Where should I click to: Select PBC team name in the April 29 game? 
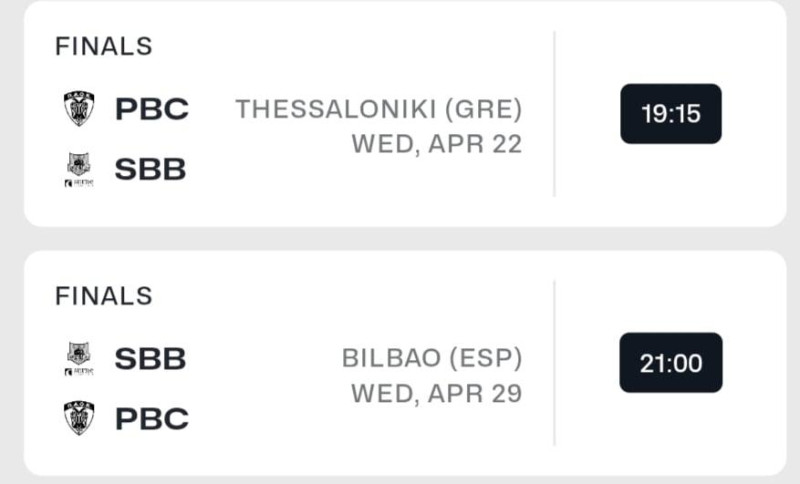point(152,417)
